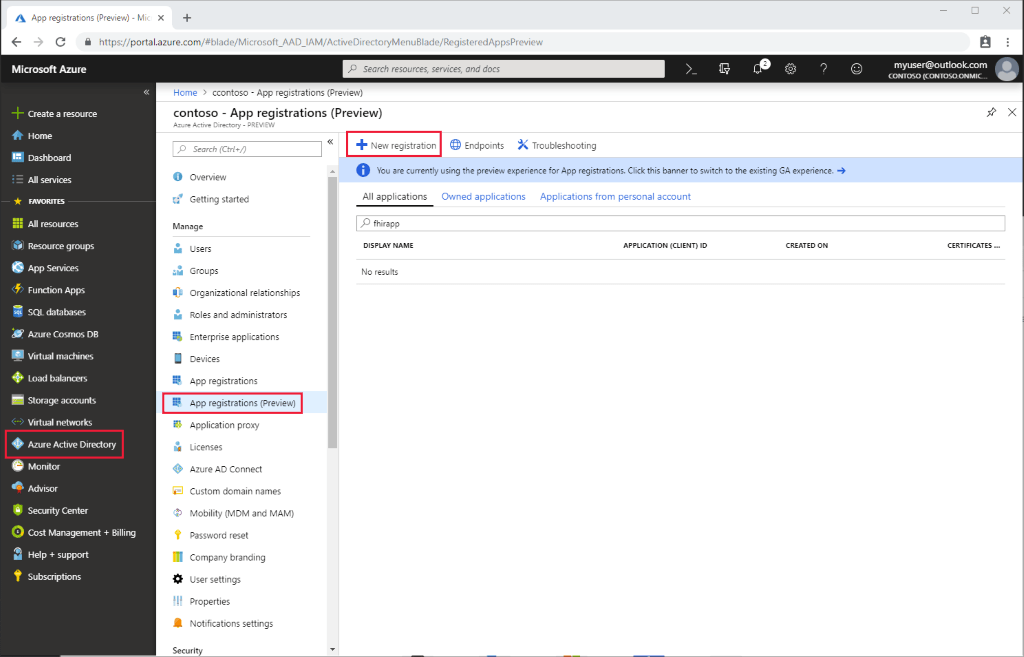The height and width of the screenshot is (657, 1024).
Task: Click the user account avatar
Action: (1006, 69)
